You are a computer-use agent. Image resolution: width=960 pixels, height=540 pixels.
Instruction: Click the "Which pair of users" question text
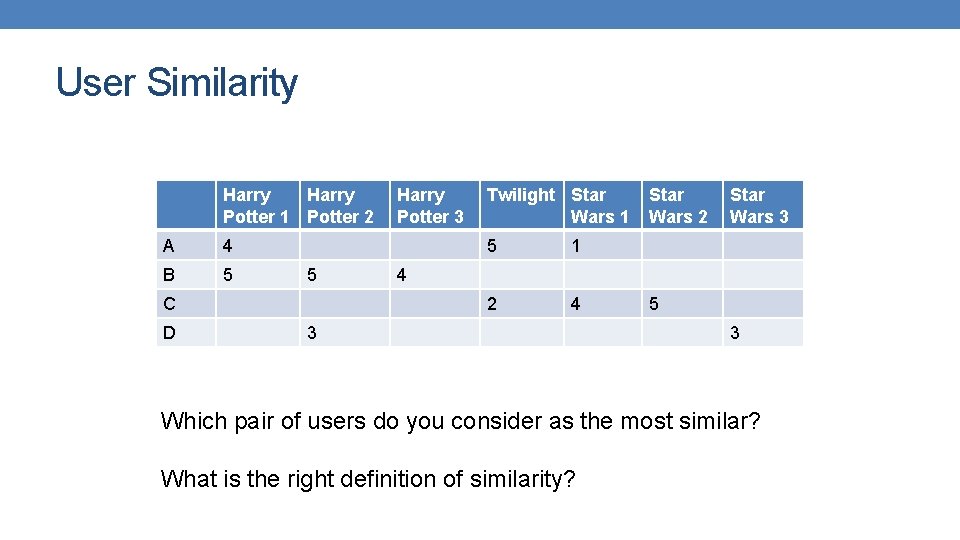click(460, 421)
